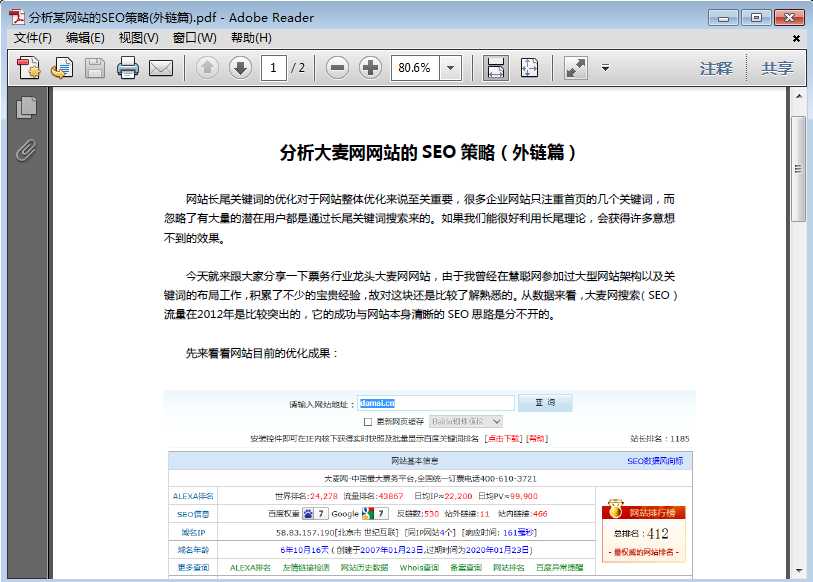Click the 更多查询 row label
This screenshot has width=813, height=582.
pyautogui.click(x=193, y=567)
